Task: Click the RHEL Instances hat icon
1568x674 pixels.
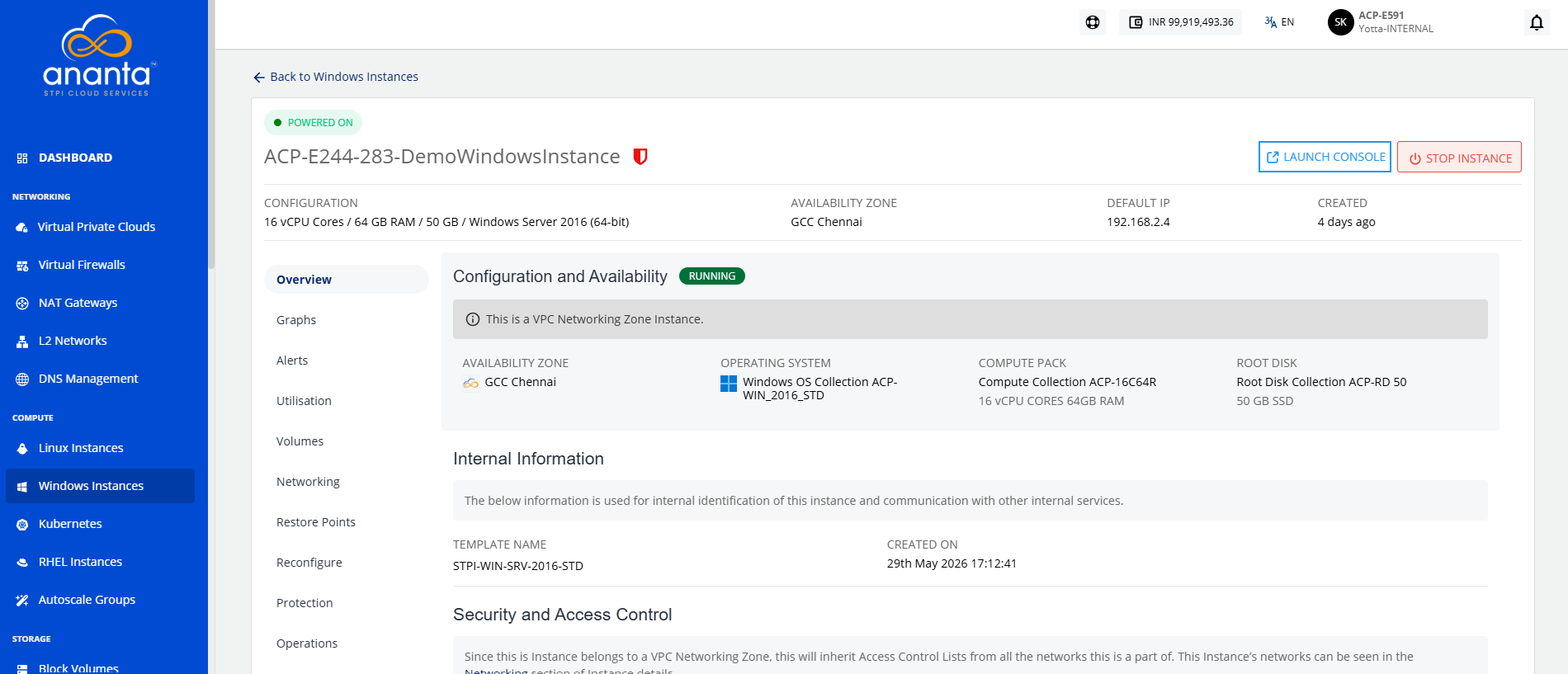Action: 22,562
